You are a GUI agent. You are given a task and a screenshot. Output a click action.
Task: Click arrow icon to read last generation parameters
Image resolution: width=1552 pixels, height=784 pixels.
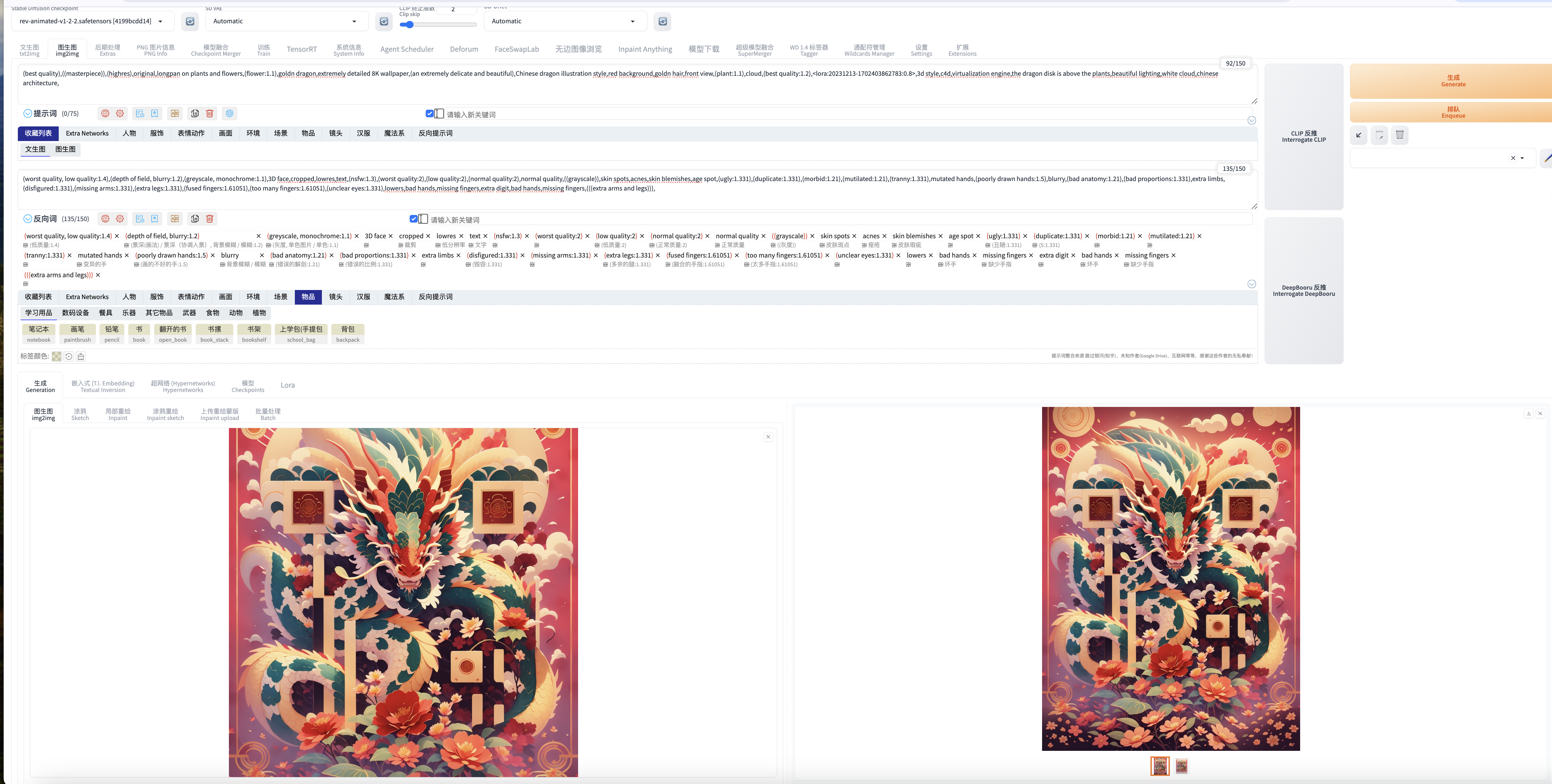pos(1358,135)
